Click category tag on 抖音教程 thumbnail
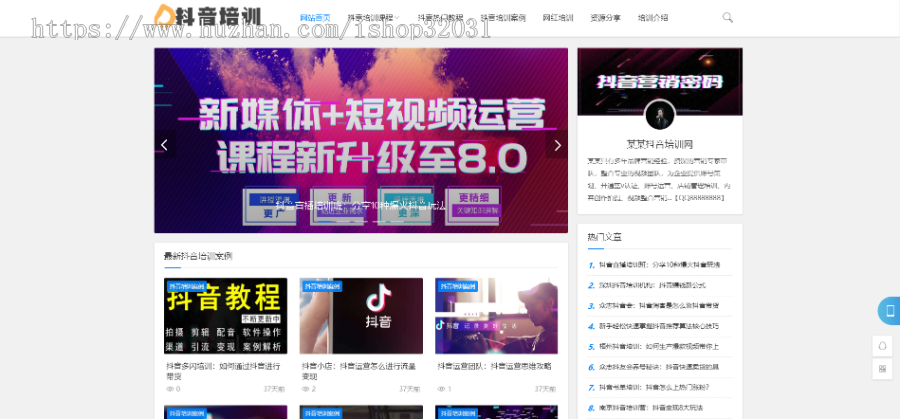 (x=187, y=286)
